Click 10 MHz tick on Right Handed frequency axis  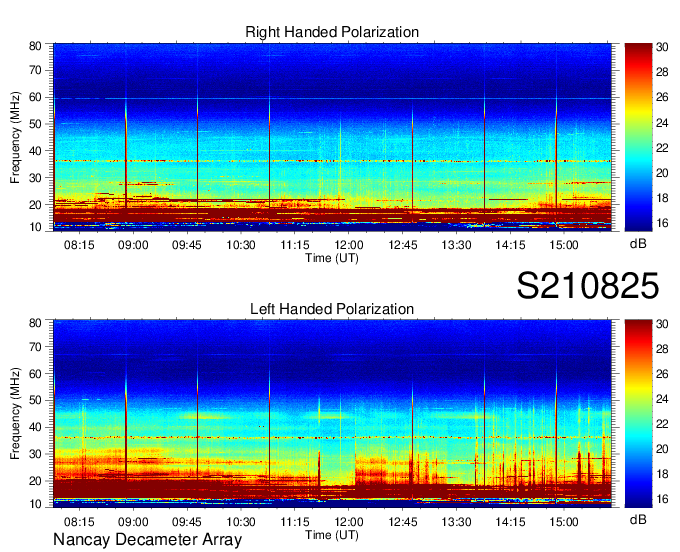(35, 227)
